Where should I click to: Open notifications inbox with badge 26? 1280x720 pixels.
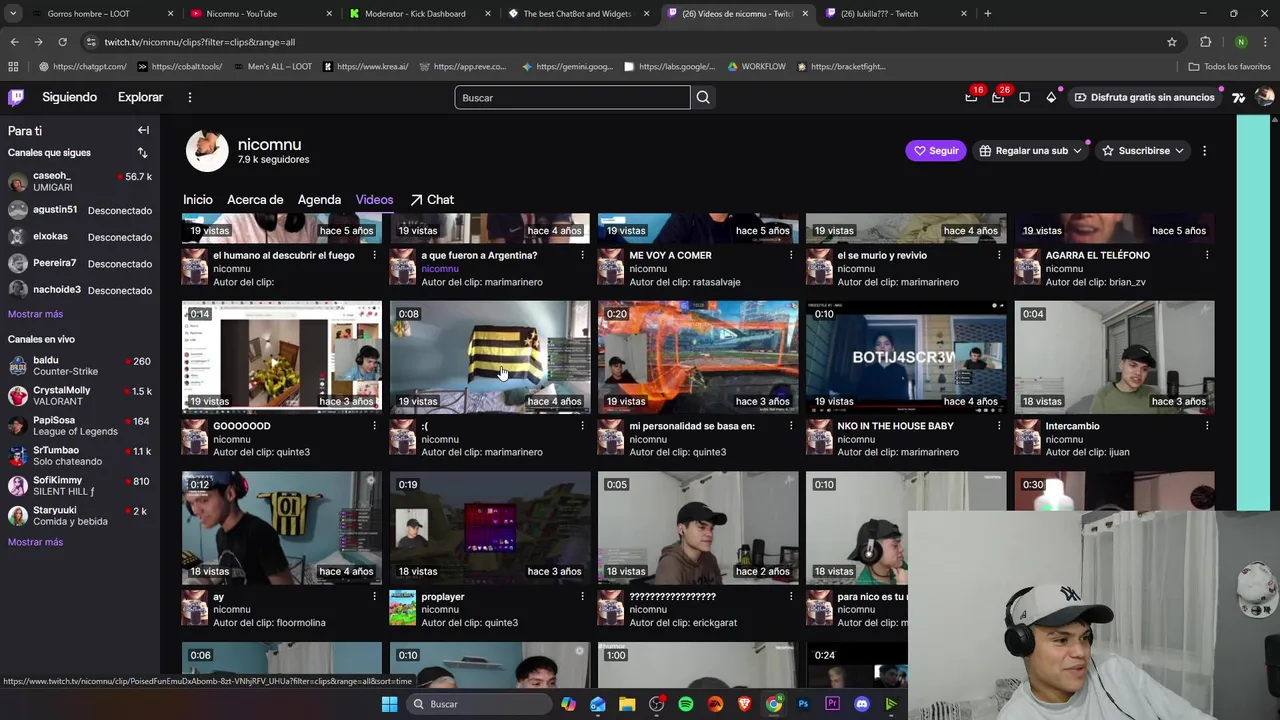click(x=998, y=97)
